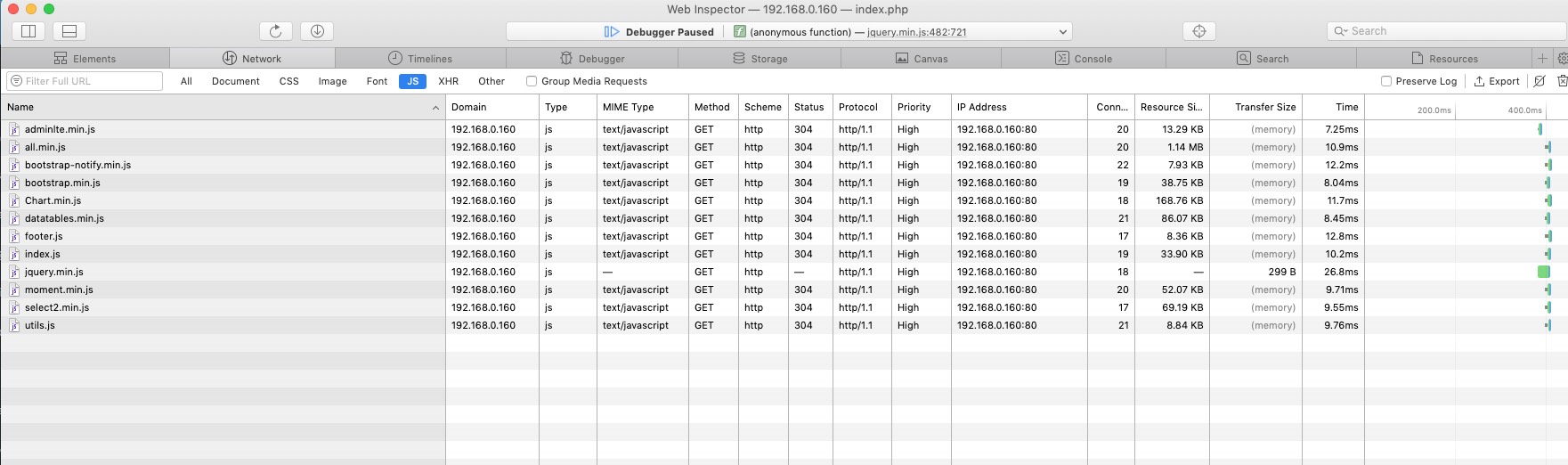
Task: Click file icon of all.min.js
Action: (14, 147)
